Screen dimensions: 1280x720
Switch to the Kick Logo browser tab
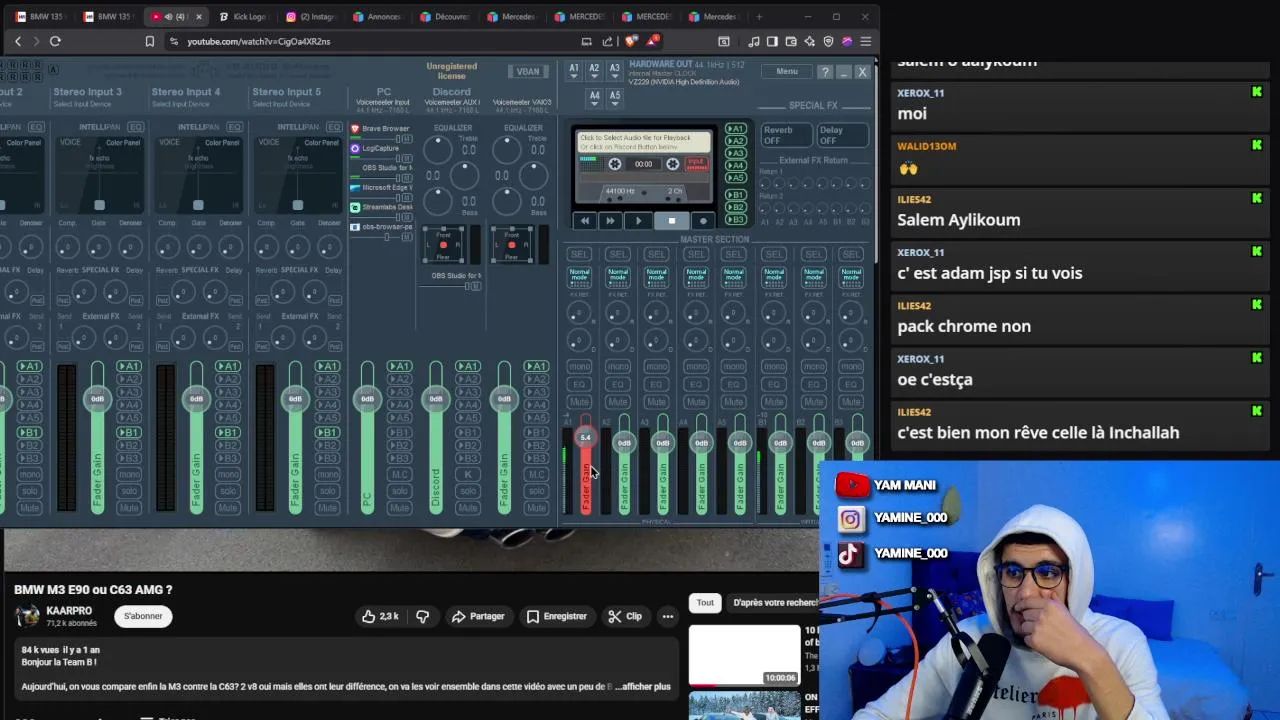(x=241, y=16)
